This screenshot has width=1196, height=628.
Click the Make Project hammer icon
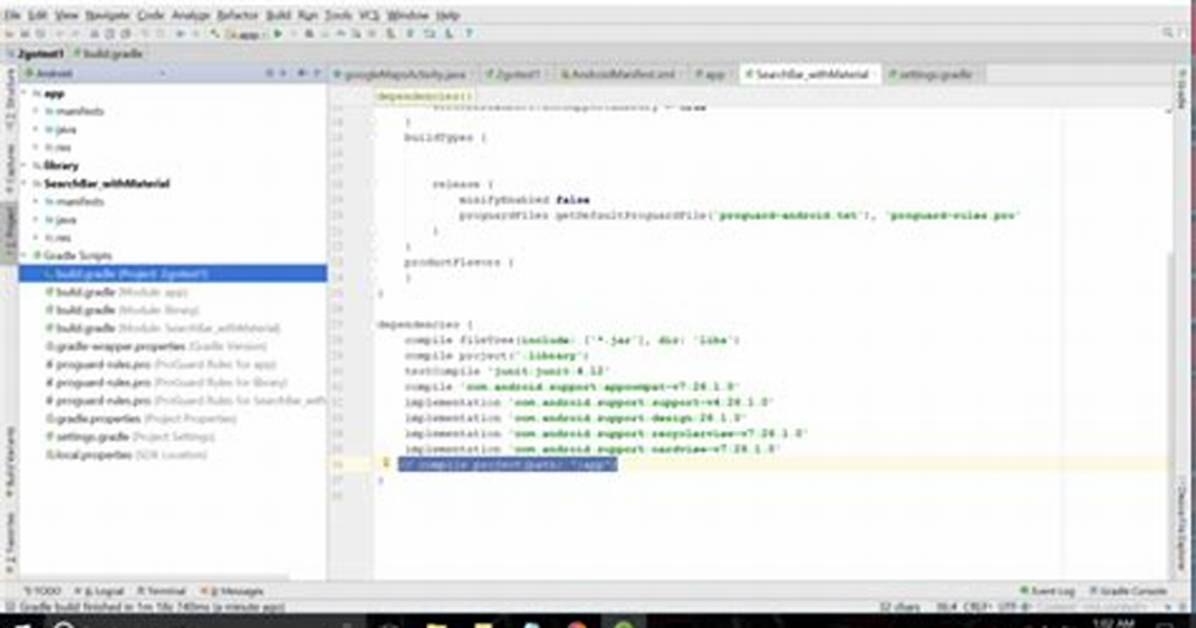(214, 34)
